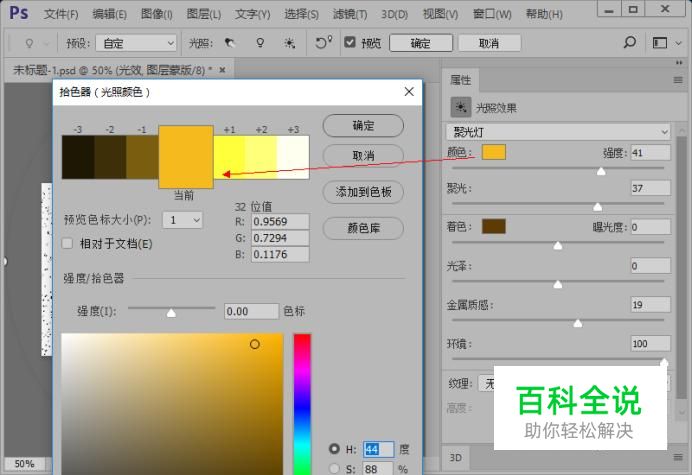Open the 预设 自定 preset dropdown
692x475 pixels.
[136, 43]
